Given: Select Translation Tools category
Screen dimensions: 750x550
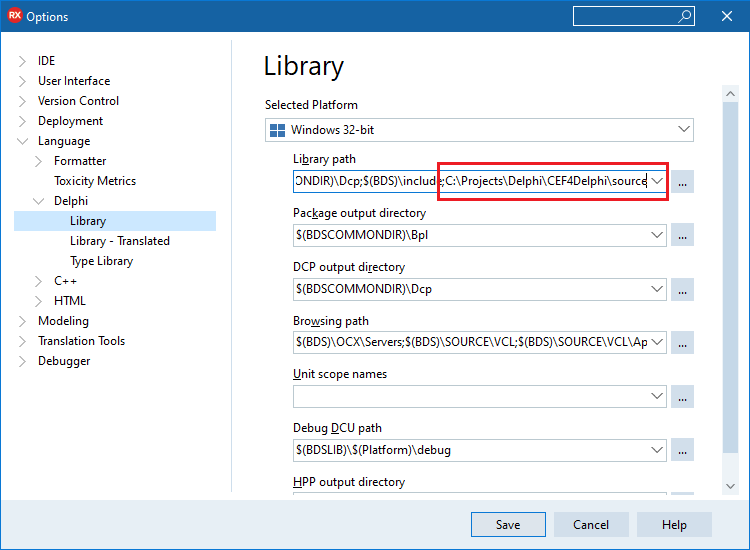Looking at the screenshot, I should (x=81, y=341).
